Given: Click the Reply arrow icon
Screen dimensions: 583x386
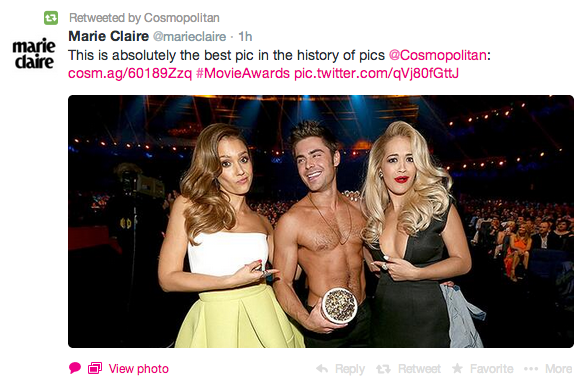Looking at the screenshot, I should 322,369.
